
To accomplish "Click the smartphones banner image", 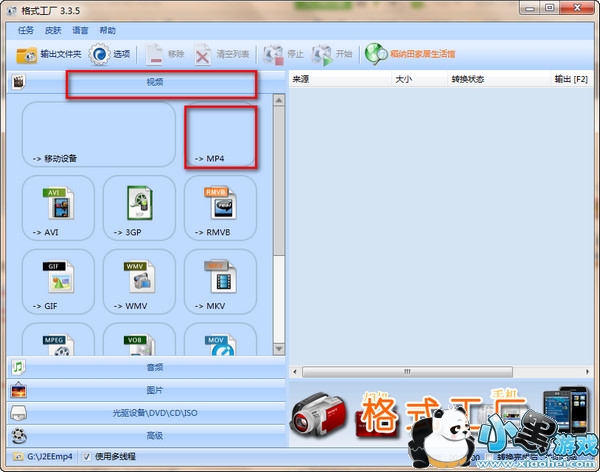I will 566,410.
